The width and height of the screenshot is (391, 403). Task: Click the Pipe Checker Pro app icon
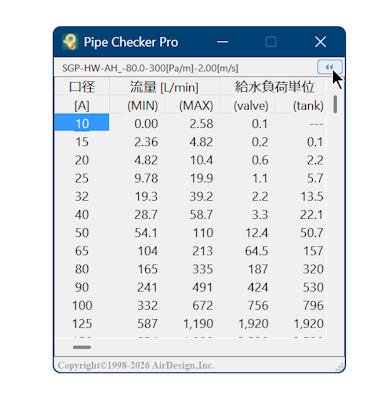click(70, 42)
